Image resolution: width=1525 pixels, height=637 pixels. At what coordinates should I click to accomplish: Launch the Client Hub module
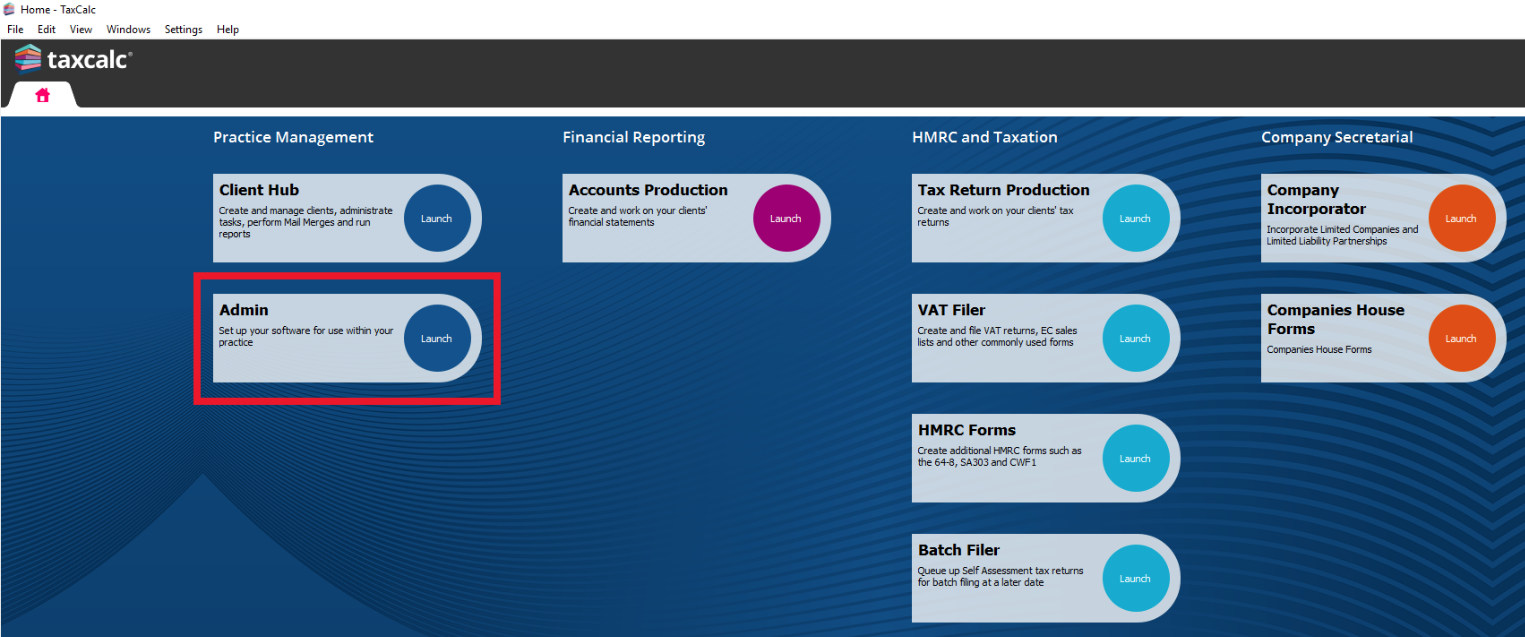(x=436, y=219)
